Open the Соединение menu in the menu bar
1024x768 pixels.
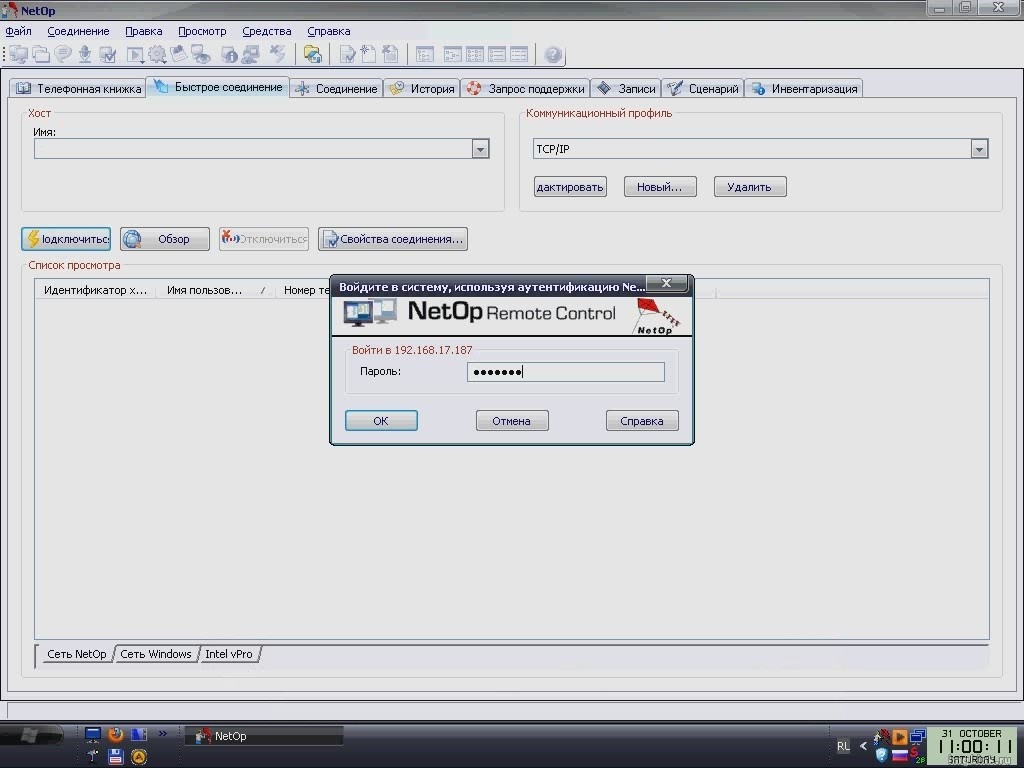click(x=78, y=31)
